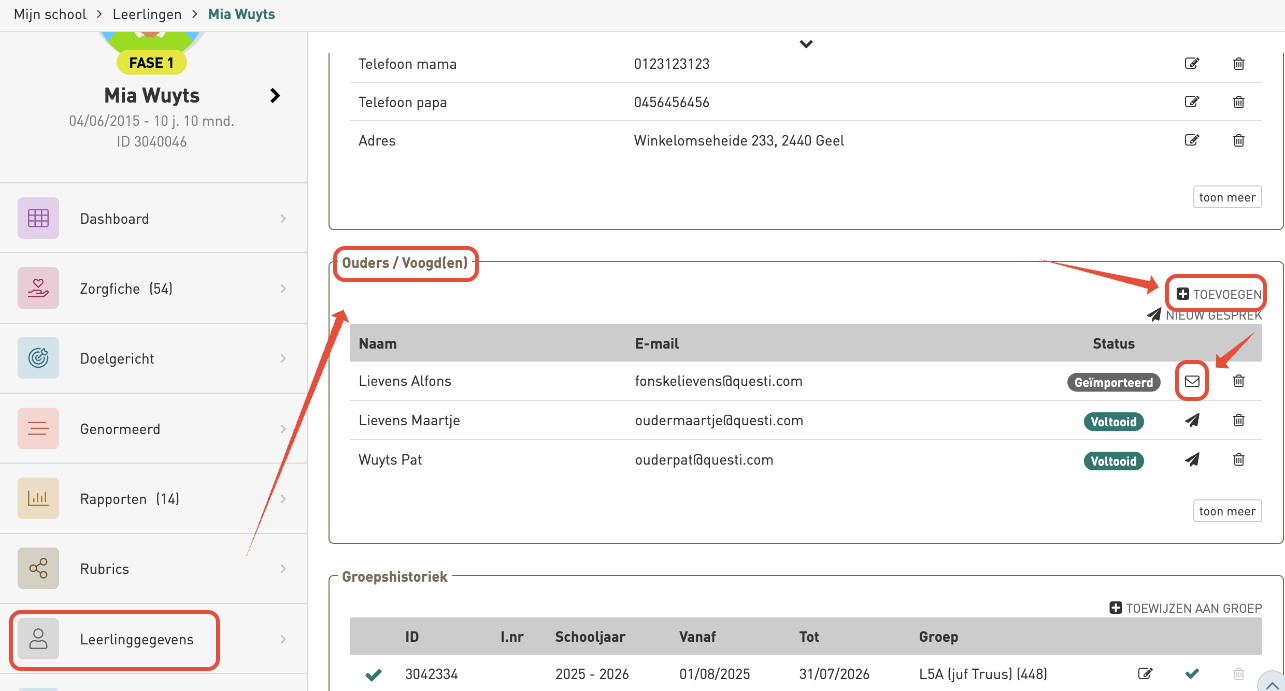Edit the Telefoon papa entry
Image resolution: width=1285 pixels, height=691 pixels.
[x=1192, y=102]
